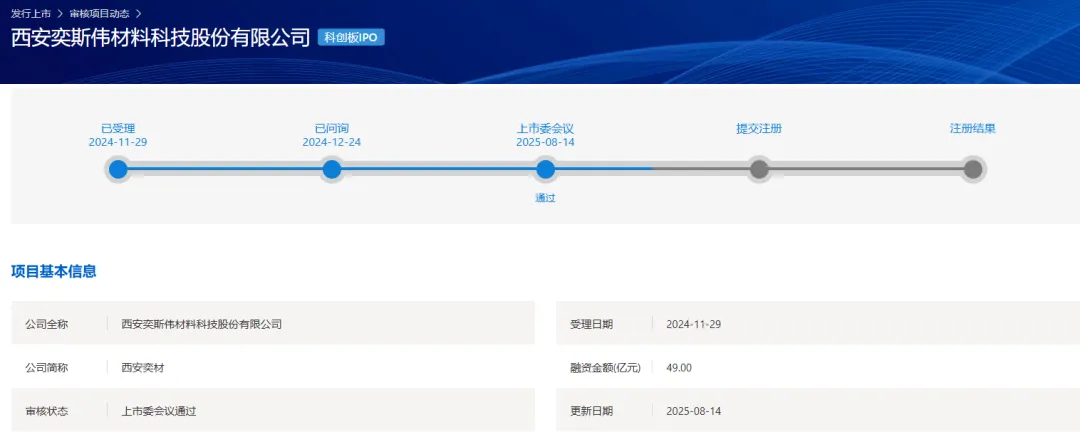Click the 注册结果 stage label

point(972,128)
